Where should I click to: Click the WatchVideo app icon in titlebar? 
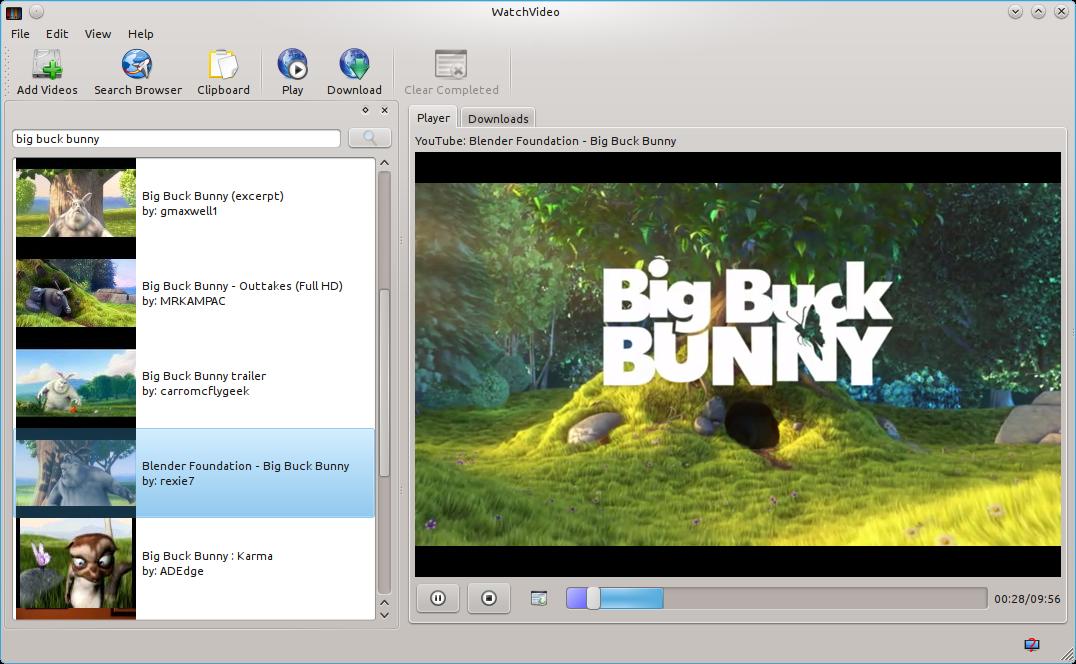(x=14, y=12)
